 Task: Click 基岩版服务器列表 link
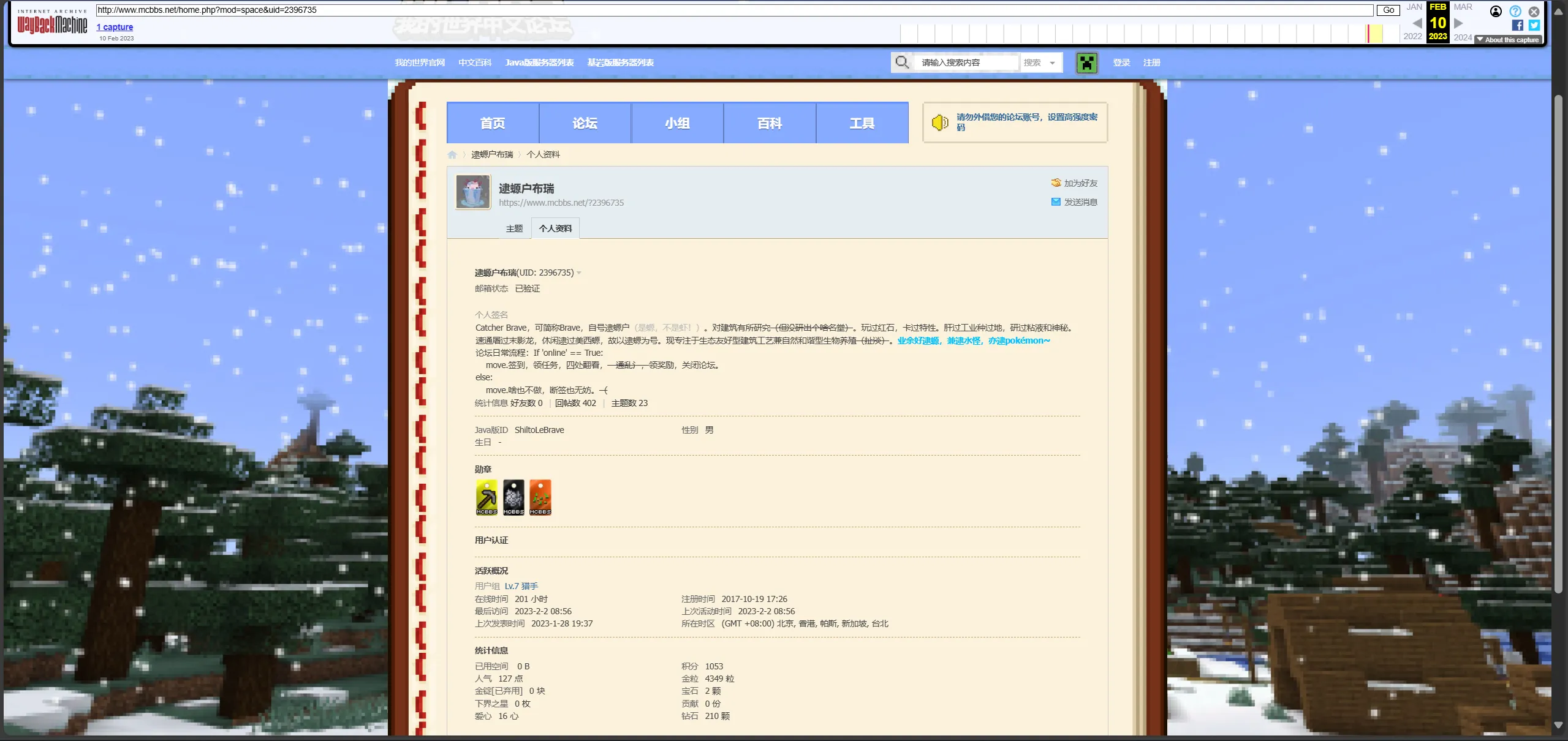[x=620, y=62]
